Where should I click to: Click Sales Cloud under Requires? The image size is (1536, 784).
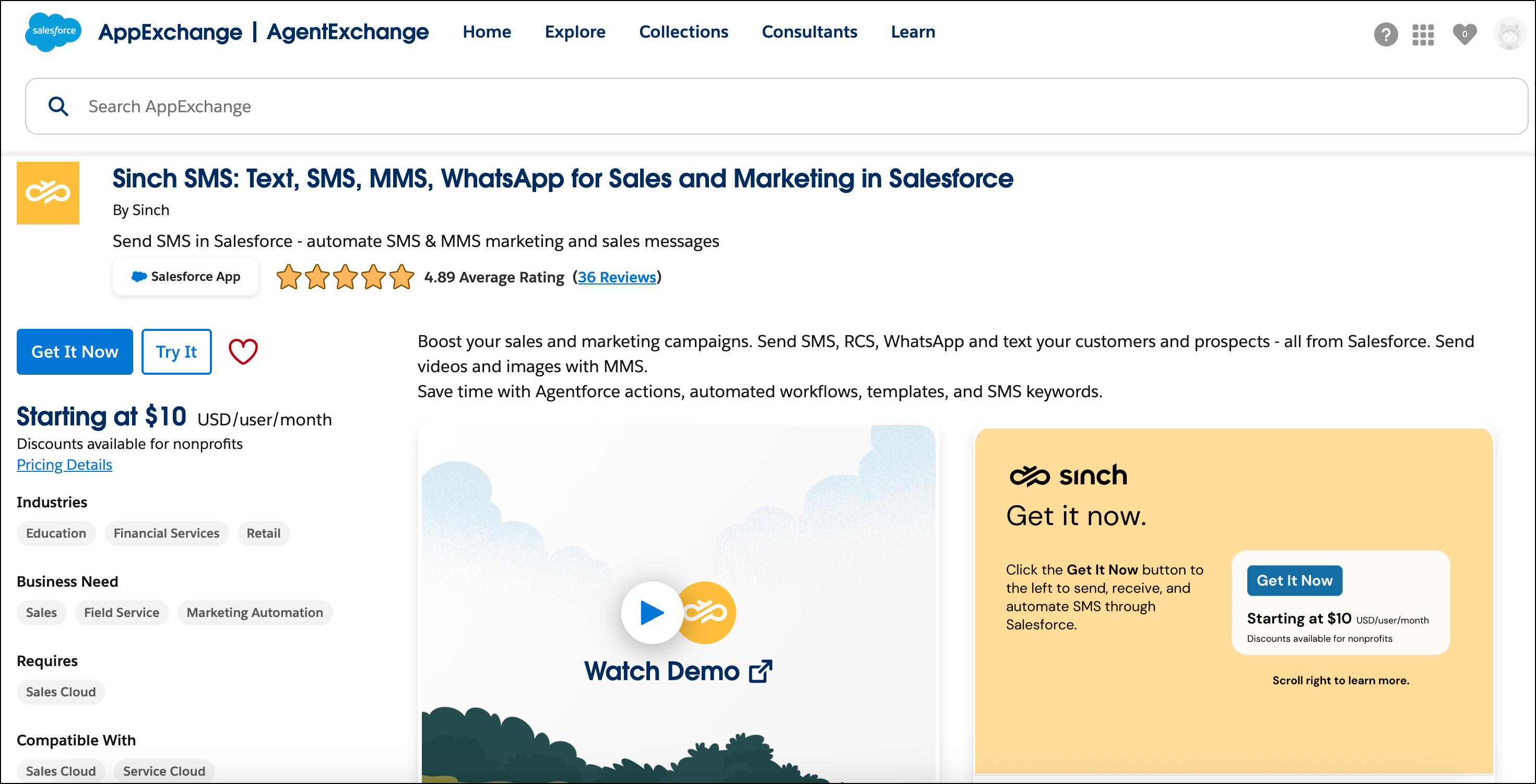click(61, 692)
